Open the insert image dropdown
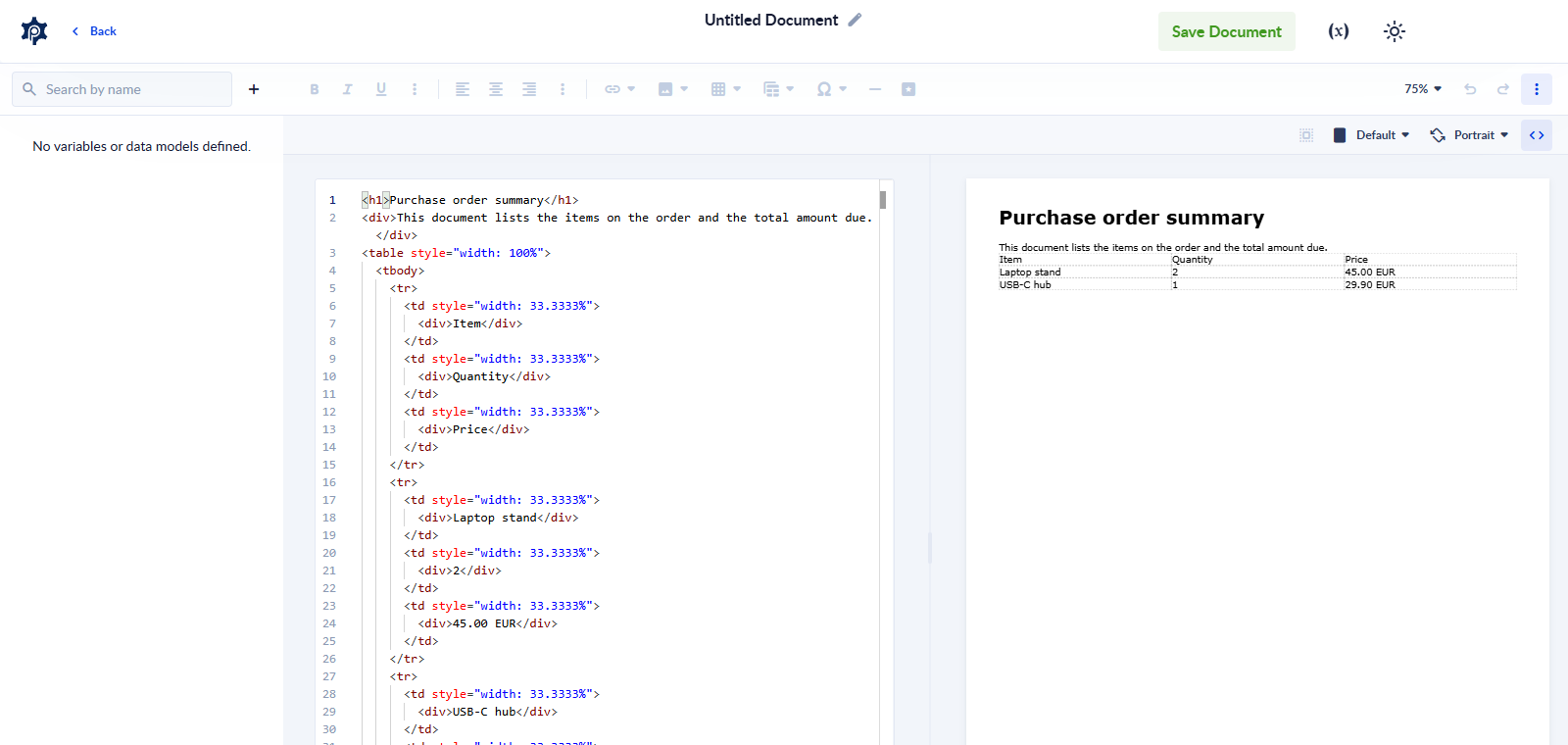Image resolution: width=1568 pixels, height=745 pixels. pyautogui.click(x=672, y=89)
